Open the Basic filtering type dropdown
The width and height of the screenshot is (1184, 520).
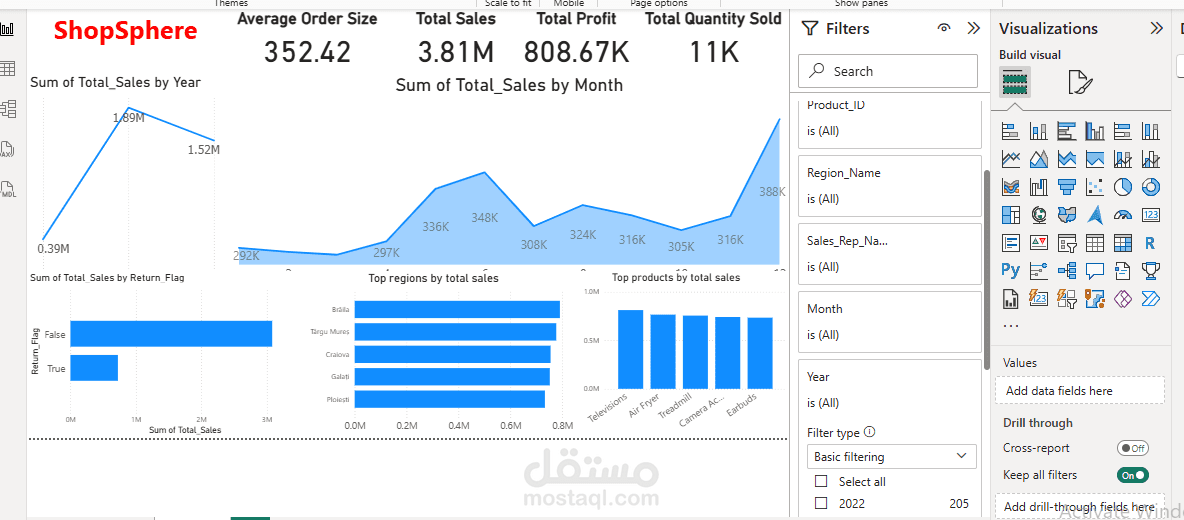tap(891, 457)
